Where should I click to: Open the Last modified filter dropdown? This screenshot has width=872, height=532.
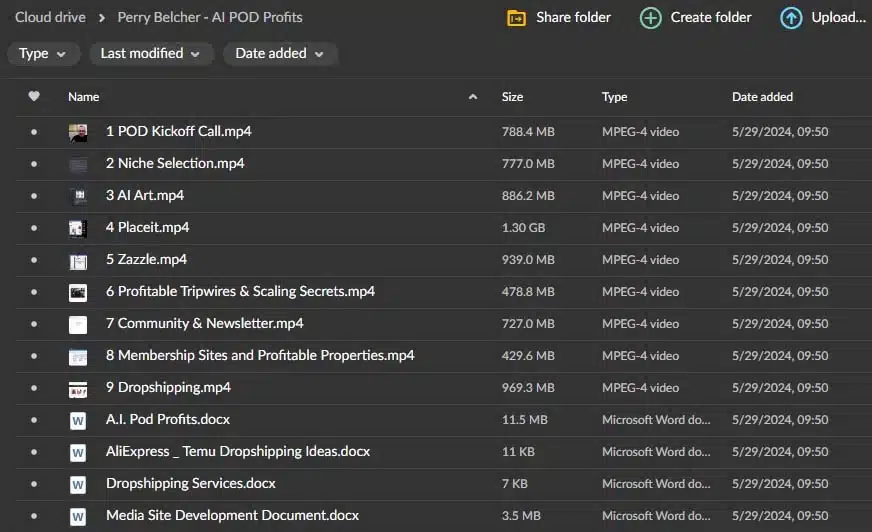151,53
